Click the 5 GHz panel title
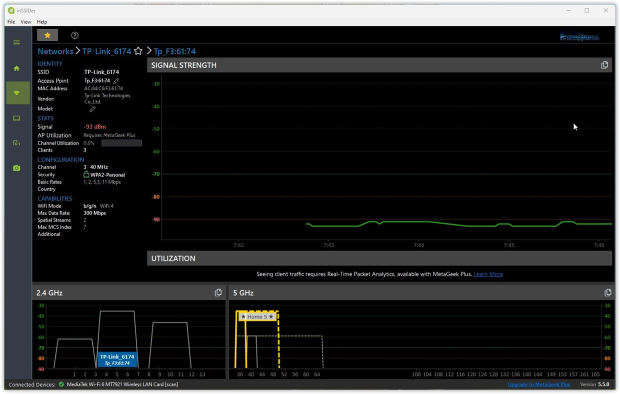 243,293
